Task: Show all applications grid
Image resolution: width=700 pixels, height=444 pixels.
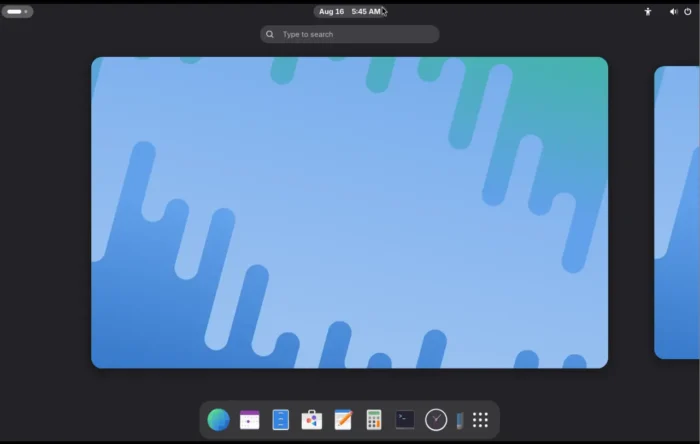Action: [480, 420]
